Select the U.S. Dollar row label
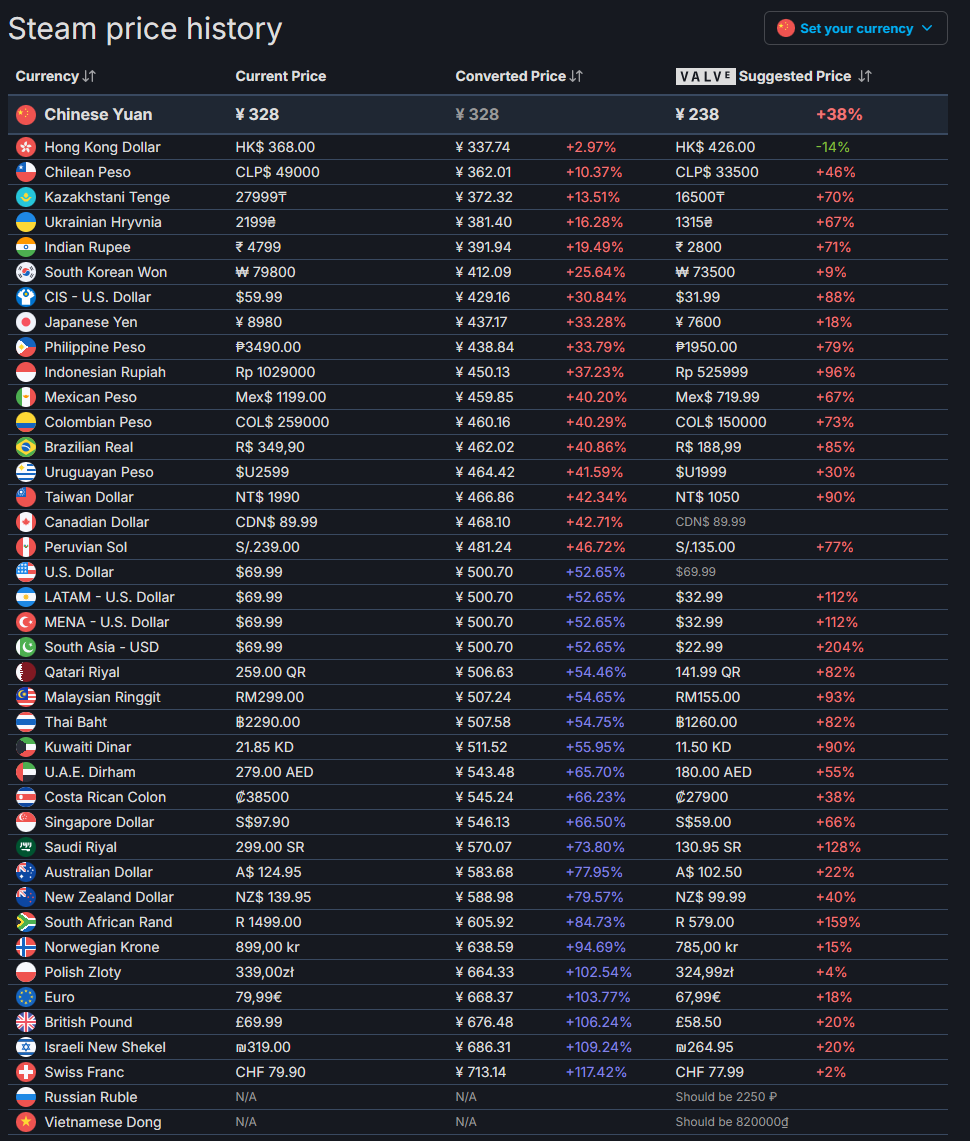970x1141 pixels. (x=79, y=572)
